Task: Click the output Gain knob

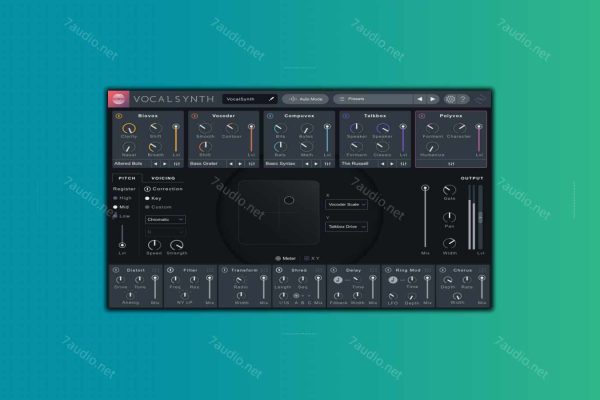Action: coord(449,190)
